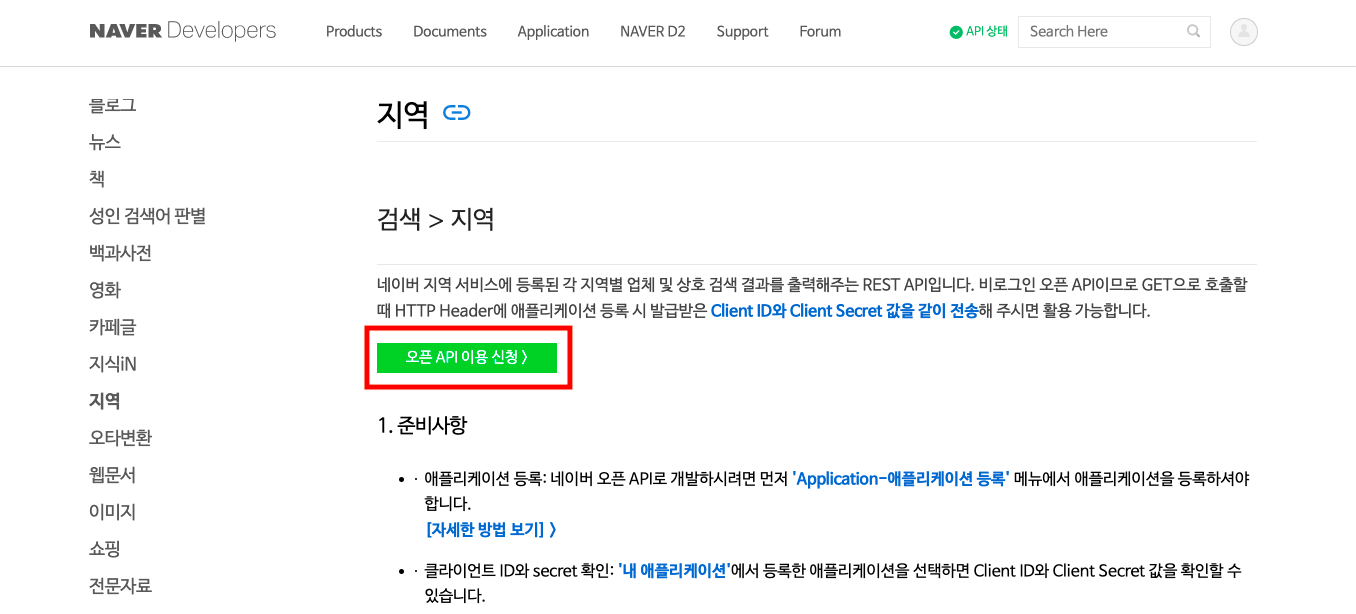
Task: Select 영화 in the sidebar
Action: (105, 290)
